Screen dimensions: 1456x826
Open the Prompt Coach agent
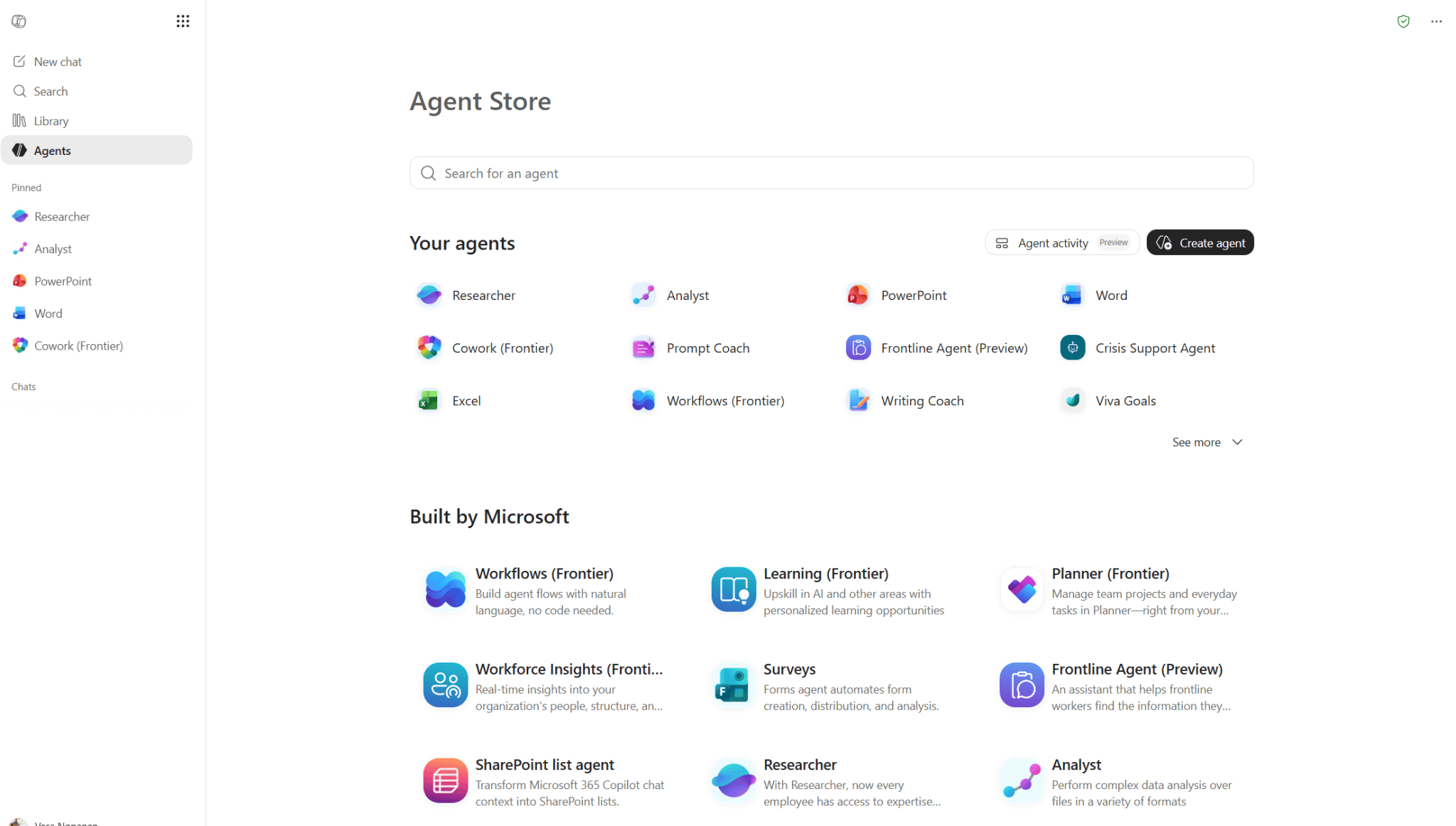point(690,348)
